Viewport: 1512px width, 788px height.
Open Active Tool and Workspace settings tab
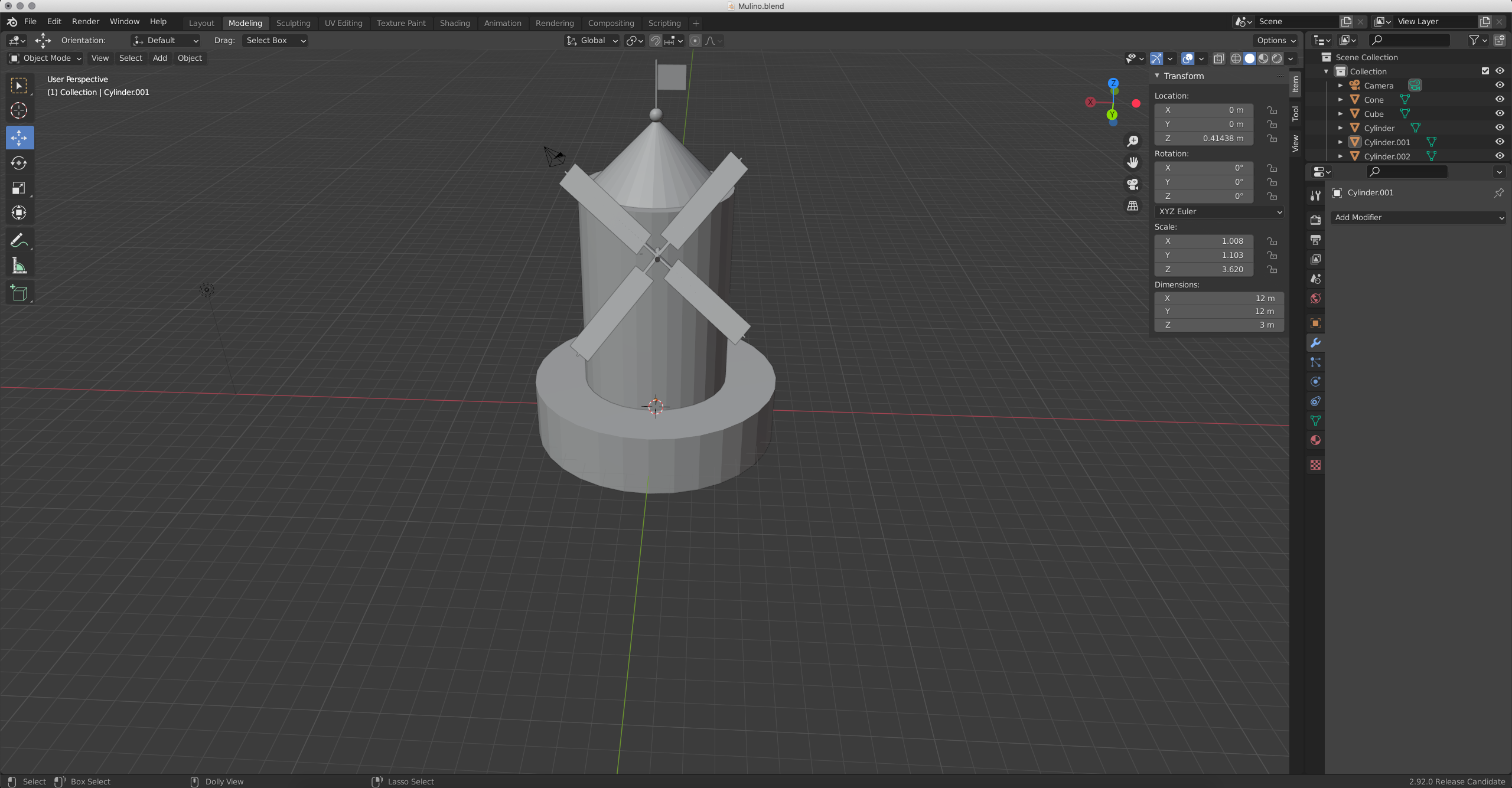(x=1315, y=195)
